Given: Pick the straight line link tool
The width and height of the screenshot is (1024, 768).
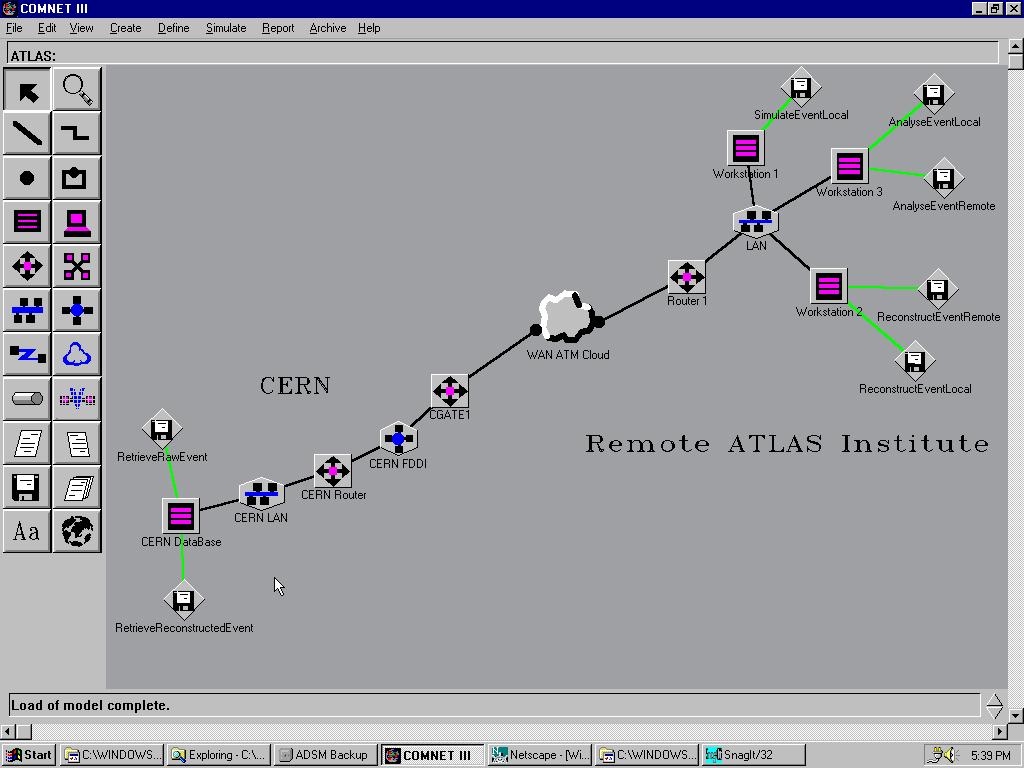Looking at the screenshot, I should pos(28,134).
